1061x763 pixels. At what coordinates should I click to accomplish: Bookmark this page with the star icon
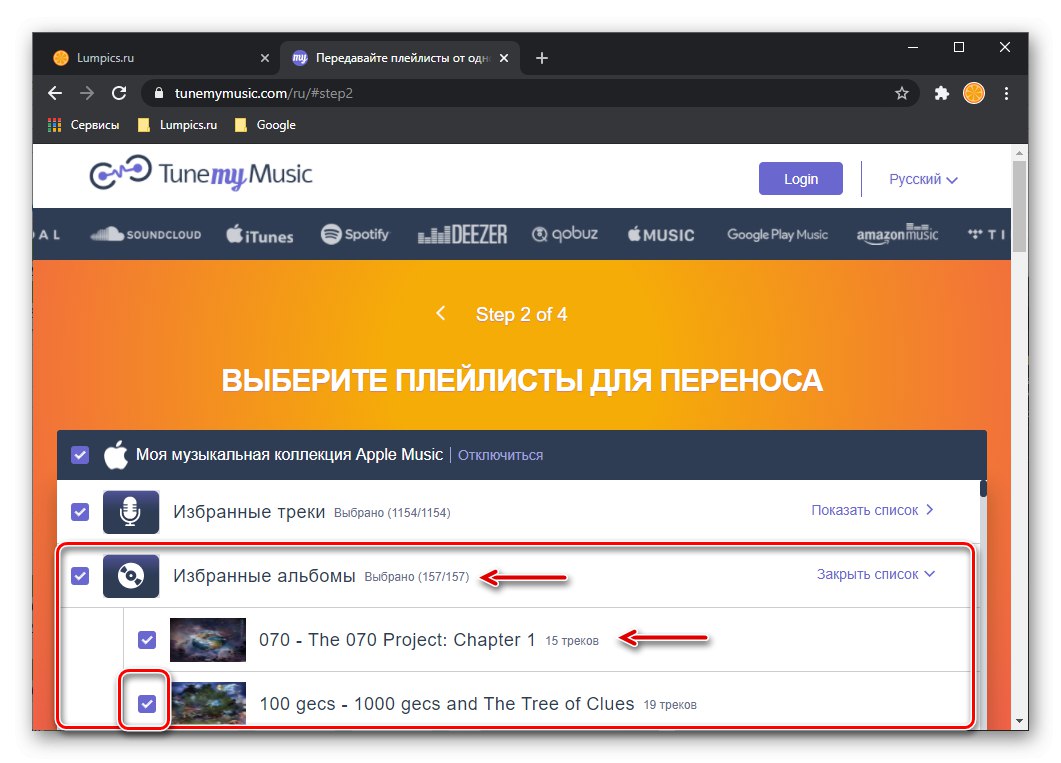901,93
